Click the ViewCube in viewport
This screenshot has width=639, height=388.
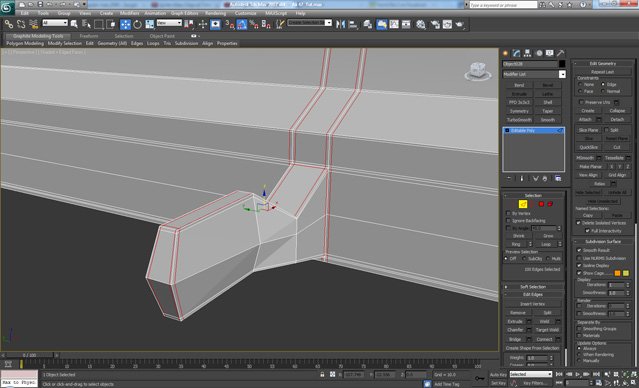(x=477, y=71)
